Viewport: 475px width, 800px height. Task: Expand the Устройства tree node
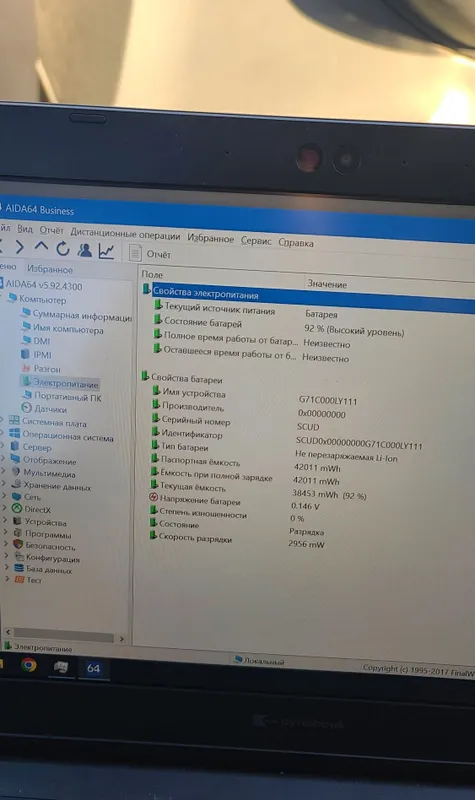tap(5, 520)
